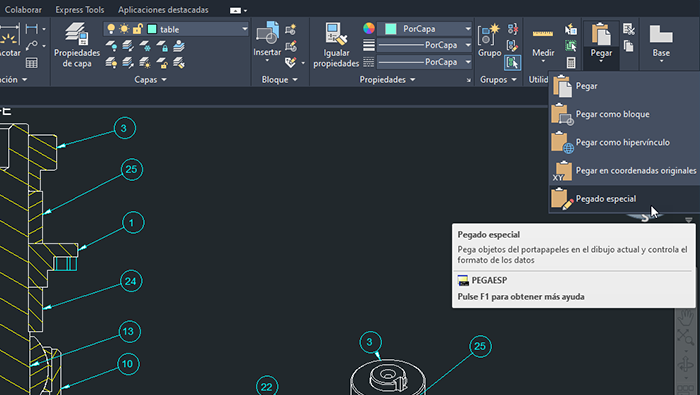Open Aplicaciones destacadas tab
The height and width of the screenshot is (395, 700).
[x=163, y=9]
